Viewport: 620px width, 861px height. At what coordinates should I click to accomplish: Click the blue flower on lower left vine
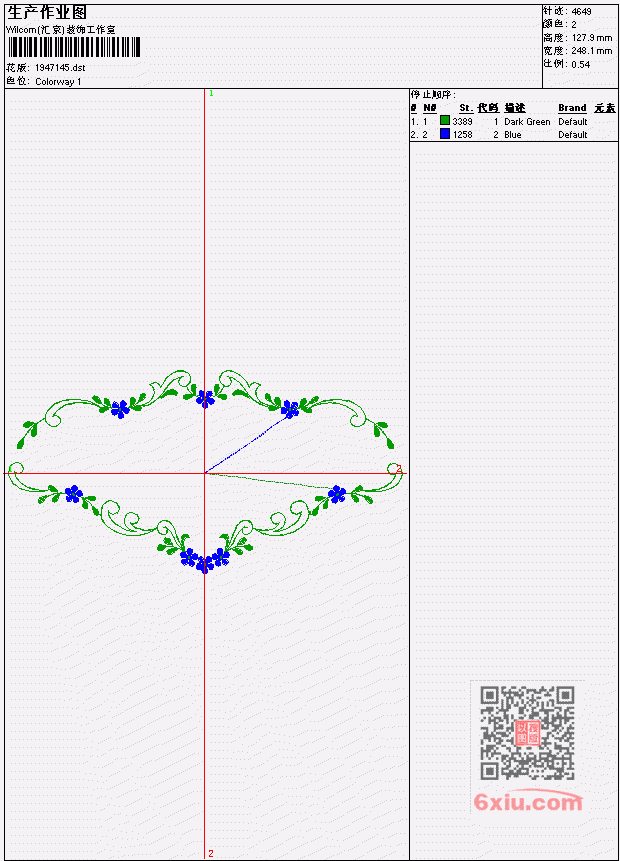[x=73, y=494]
